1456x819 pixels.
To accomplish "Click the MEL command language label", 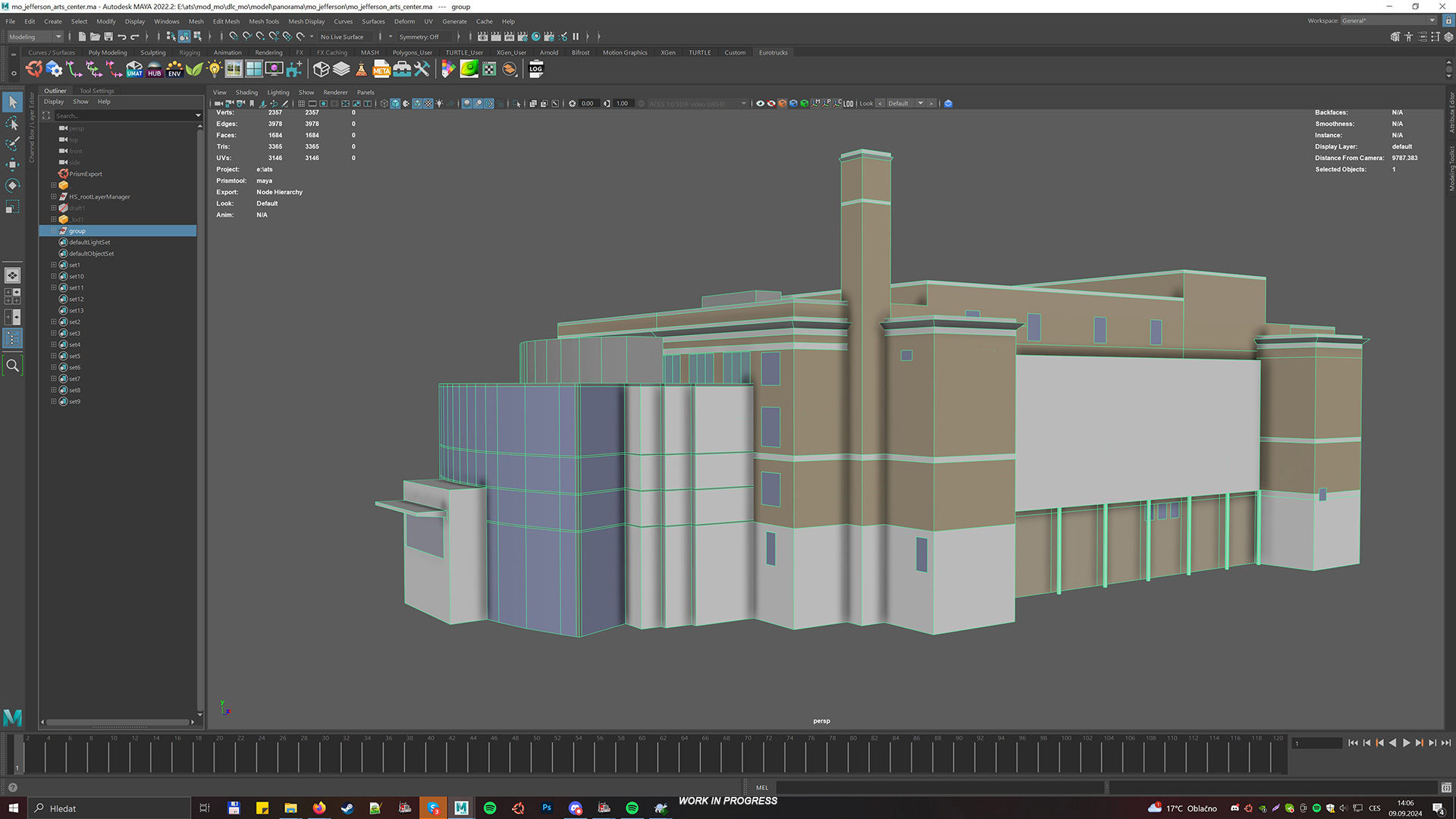I will tap(762, 788).
